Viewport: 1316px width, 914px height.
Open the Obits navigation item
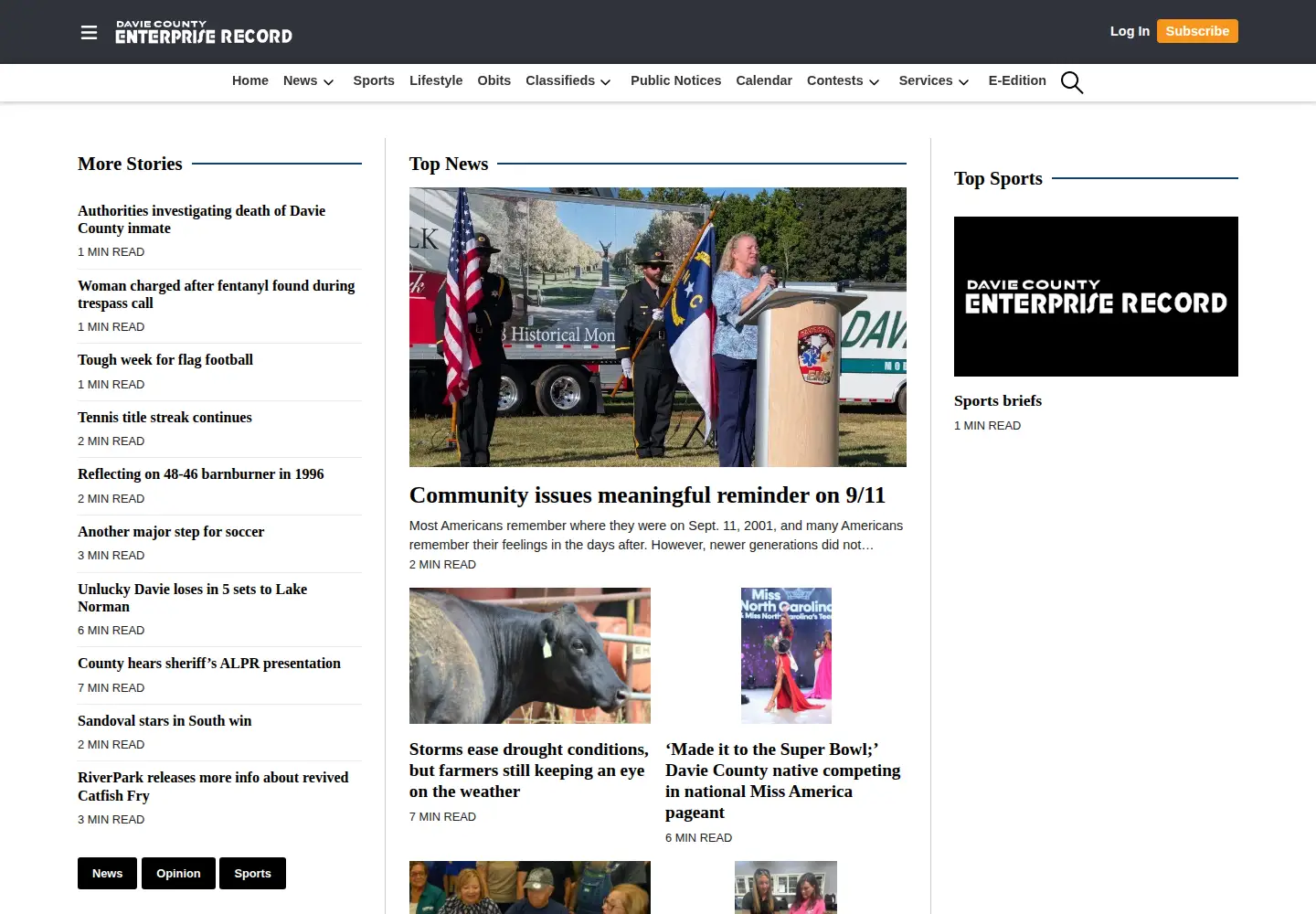coord(494,80)
